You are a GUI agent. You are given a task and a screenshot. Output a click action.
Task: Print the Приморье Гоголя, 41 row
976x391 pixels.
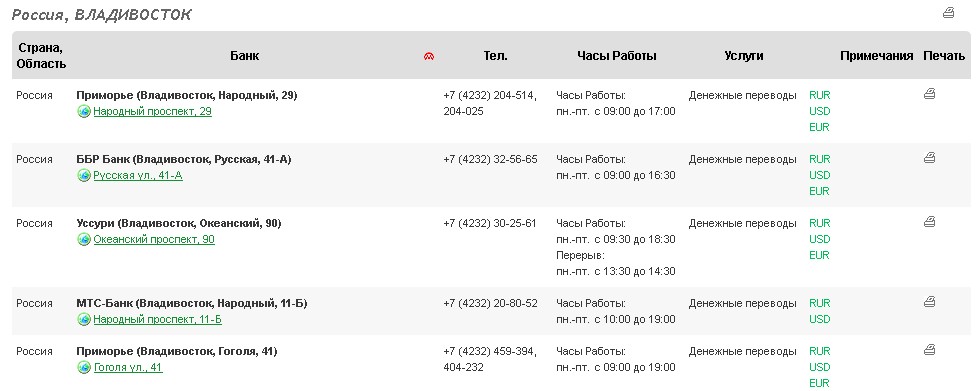[x=929, y=350]
